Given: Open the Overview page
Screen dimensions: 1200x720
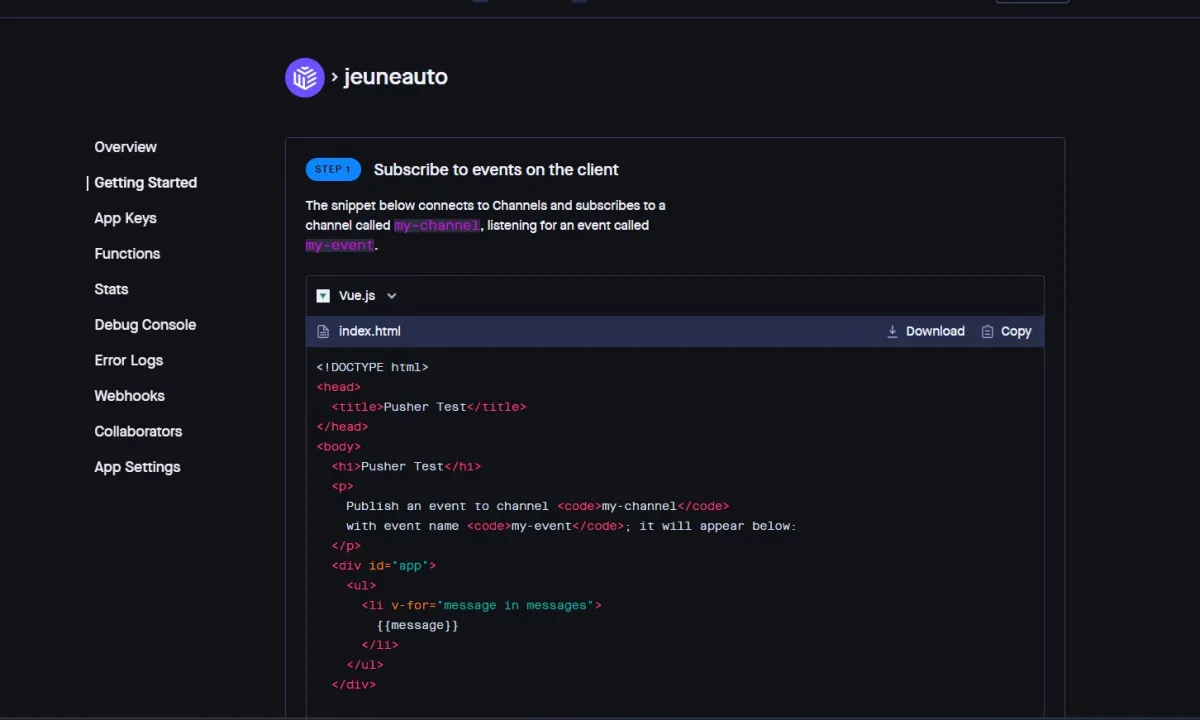Looking at the screenshot, I should coord(125,147).
